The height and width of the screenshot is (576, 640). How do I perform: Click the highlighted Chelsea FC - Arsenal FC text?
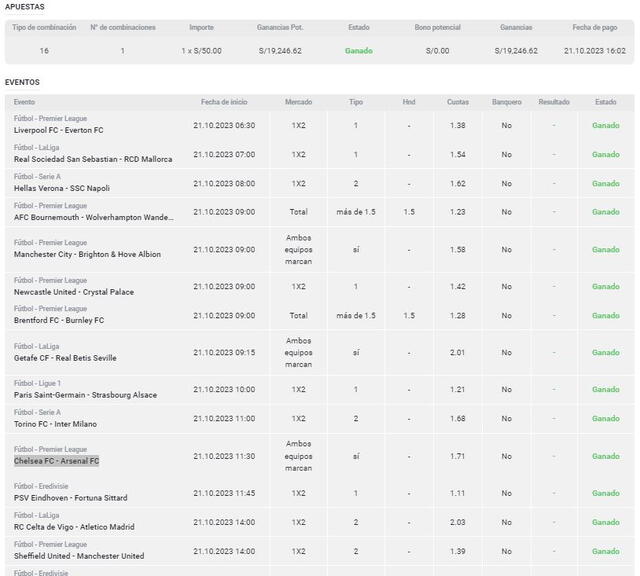57,461
